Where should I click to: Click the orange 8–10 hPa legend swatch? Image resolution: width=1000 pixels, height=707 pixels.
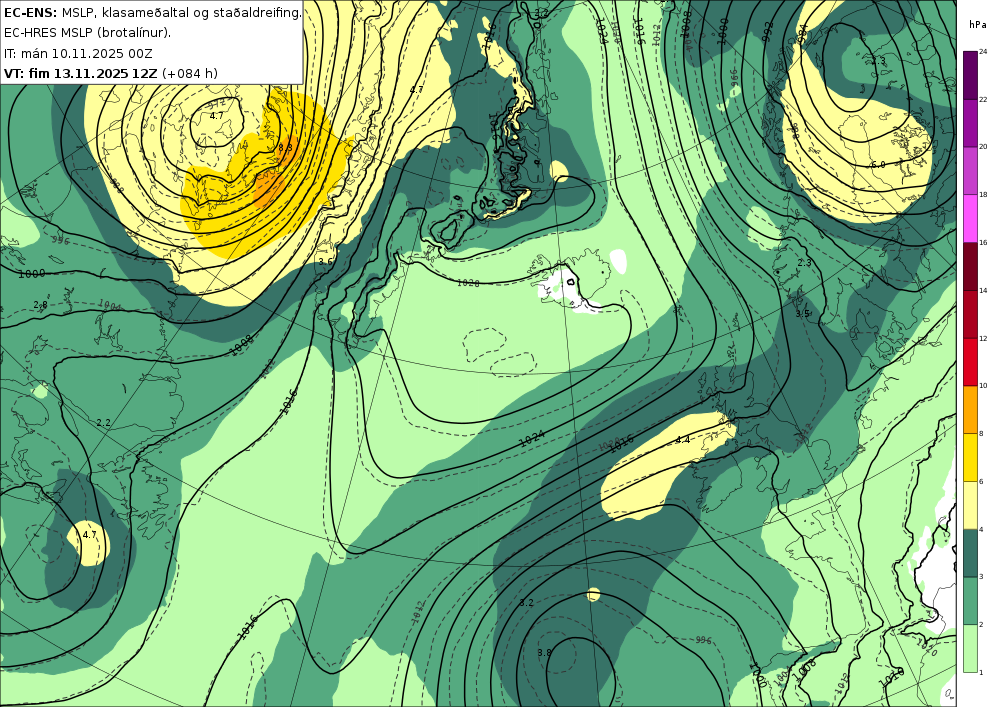coord(970,409)
